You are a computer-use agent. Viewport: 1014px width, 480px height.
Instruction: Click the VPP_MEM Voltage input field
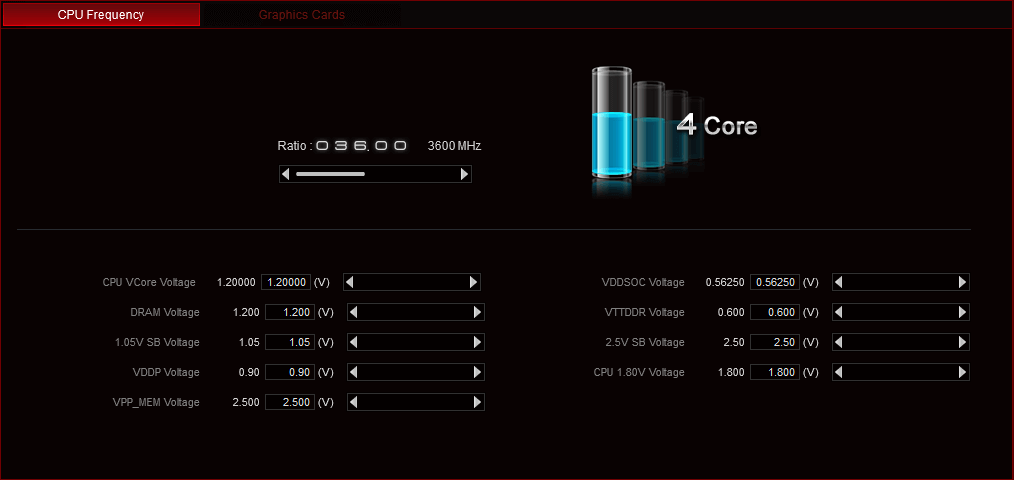[290, 402]
